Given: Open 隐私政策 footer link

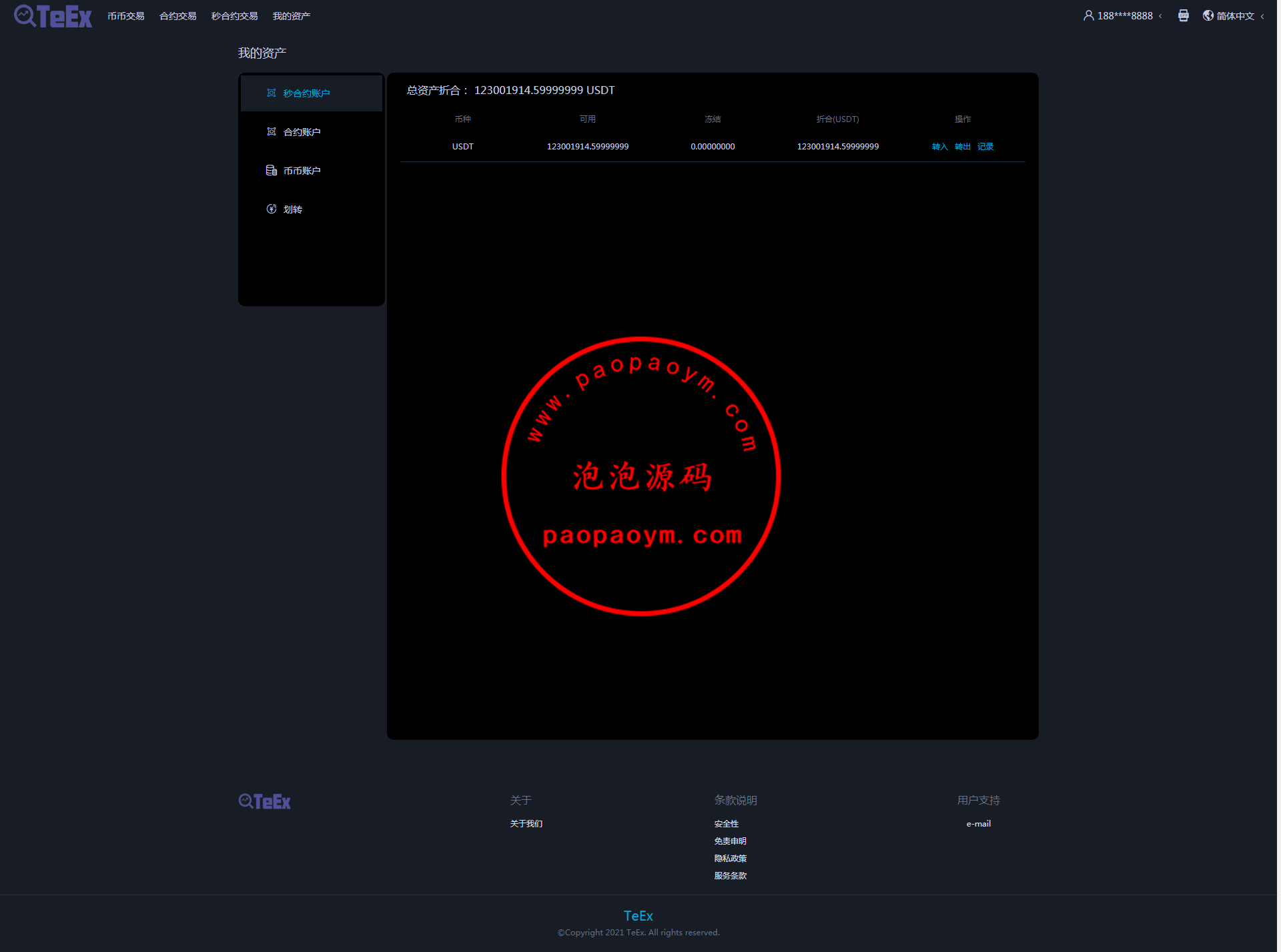Looking at the screenshot, I should (730, 859).
